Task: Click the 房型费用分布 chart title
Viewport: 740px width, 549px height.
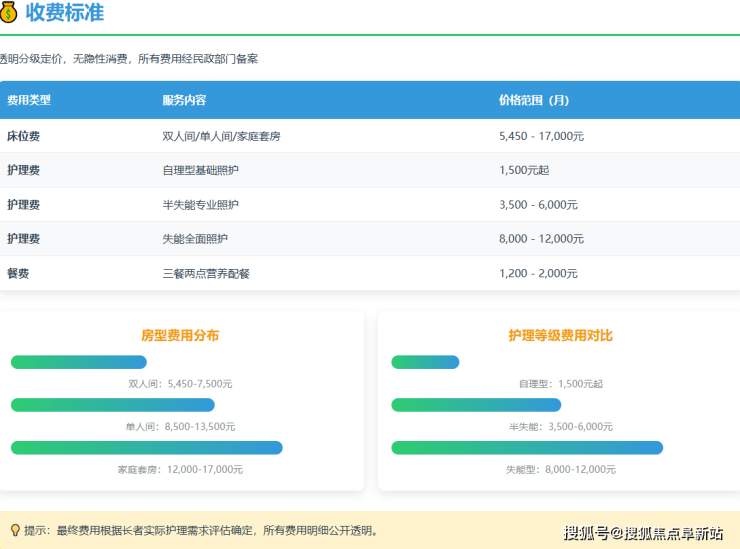Action: coord(180,336)
